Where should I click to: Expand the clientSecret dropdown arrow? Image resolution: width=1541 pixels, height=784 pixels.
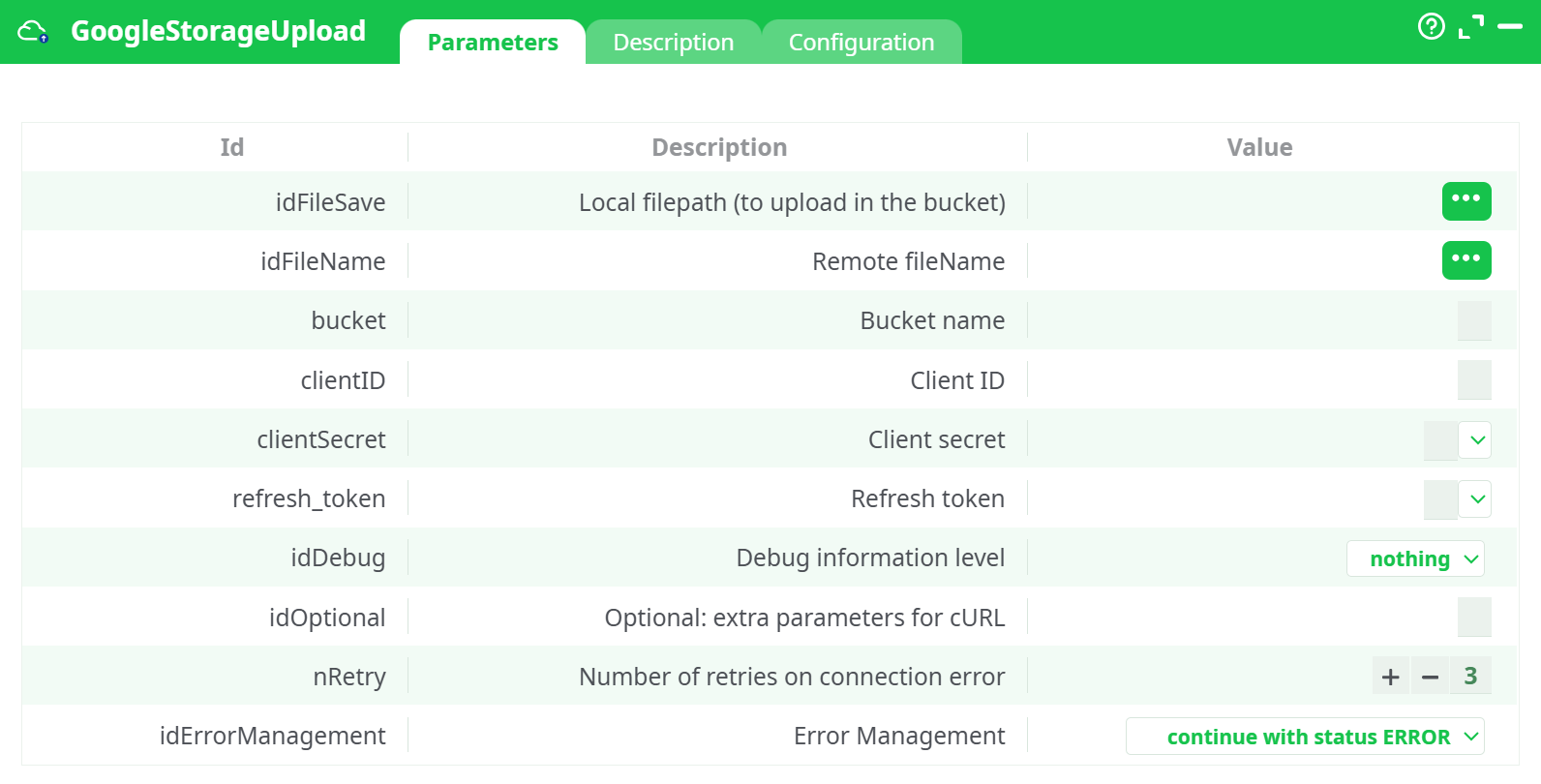coord(1477,440)
